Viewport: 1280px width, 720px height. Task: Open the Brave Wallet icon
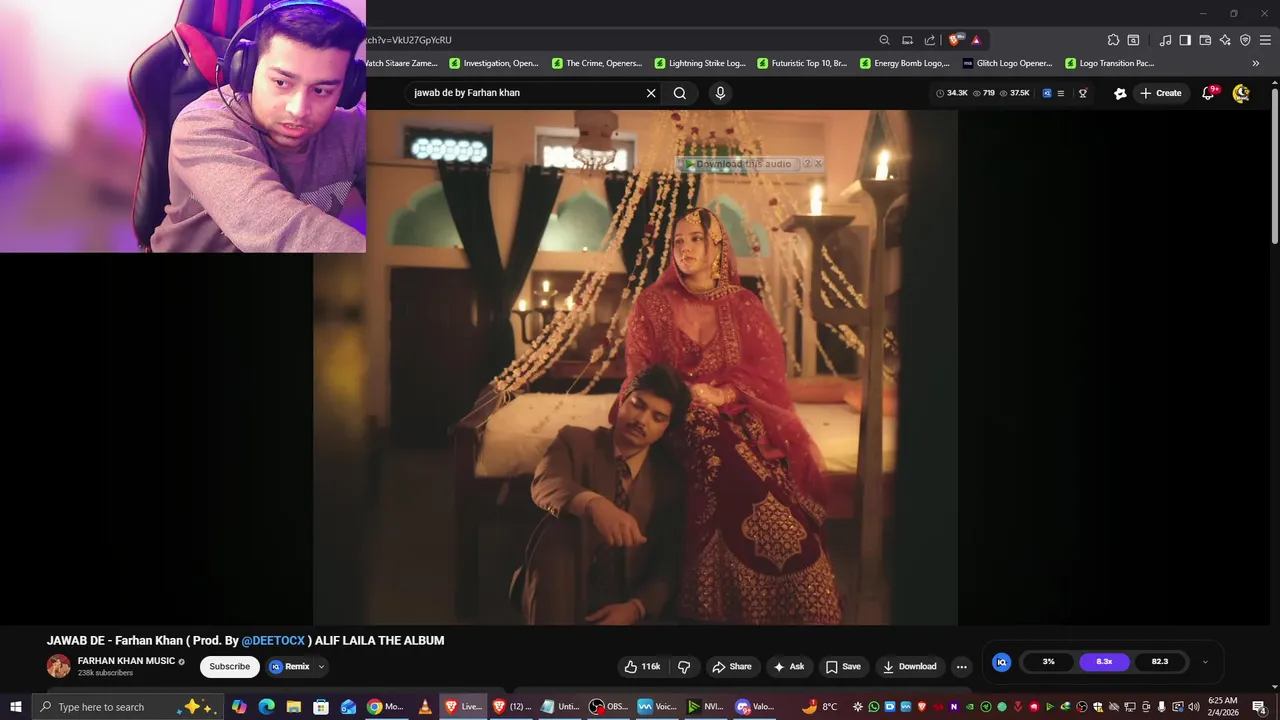coord(1205,40)
